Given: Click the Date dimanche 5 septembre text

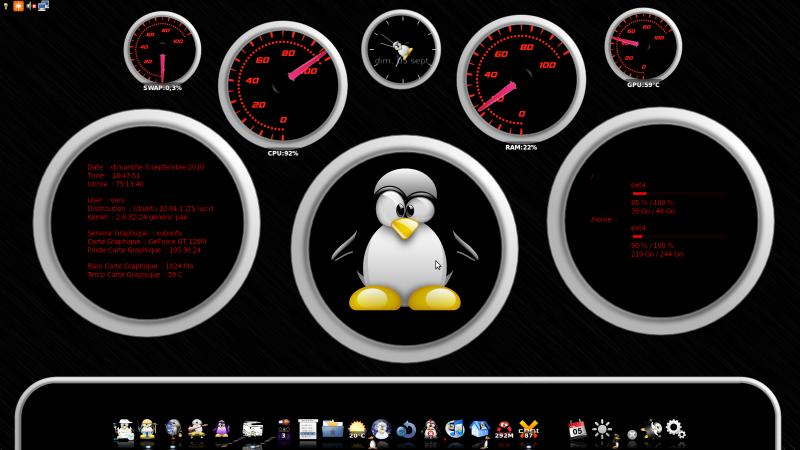Looking at the screenshot, I should point(145,167).
